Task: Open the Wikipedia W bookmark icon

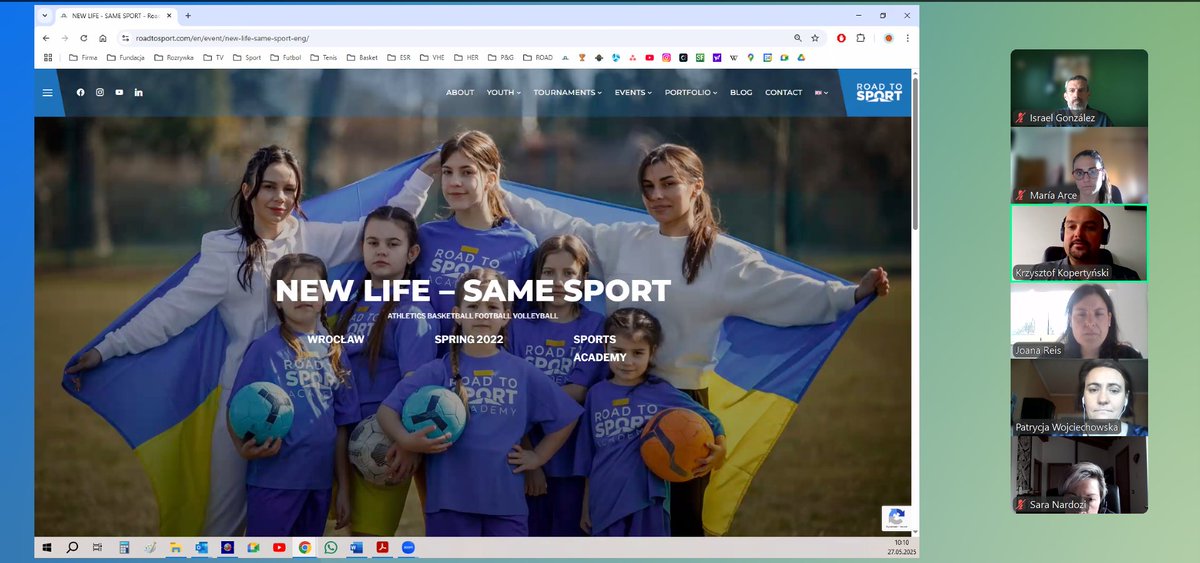Action: [732, 58]
